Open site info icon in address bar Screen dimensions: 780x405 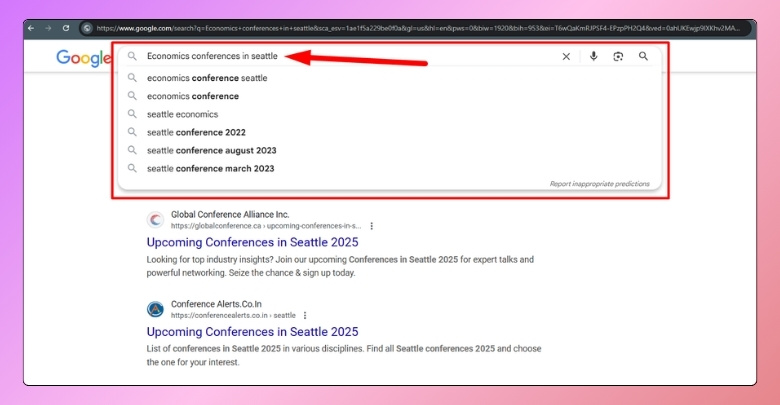point(87,28)
